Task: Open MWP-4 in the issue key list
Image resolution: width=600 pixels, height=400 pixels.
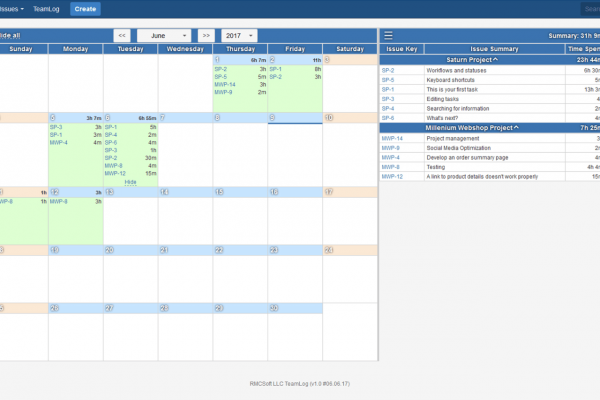Action: coord(391,158)
